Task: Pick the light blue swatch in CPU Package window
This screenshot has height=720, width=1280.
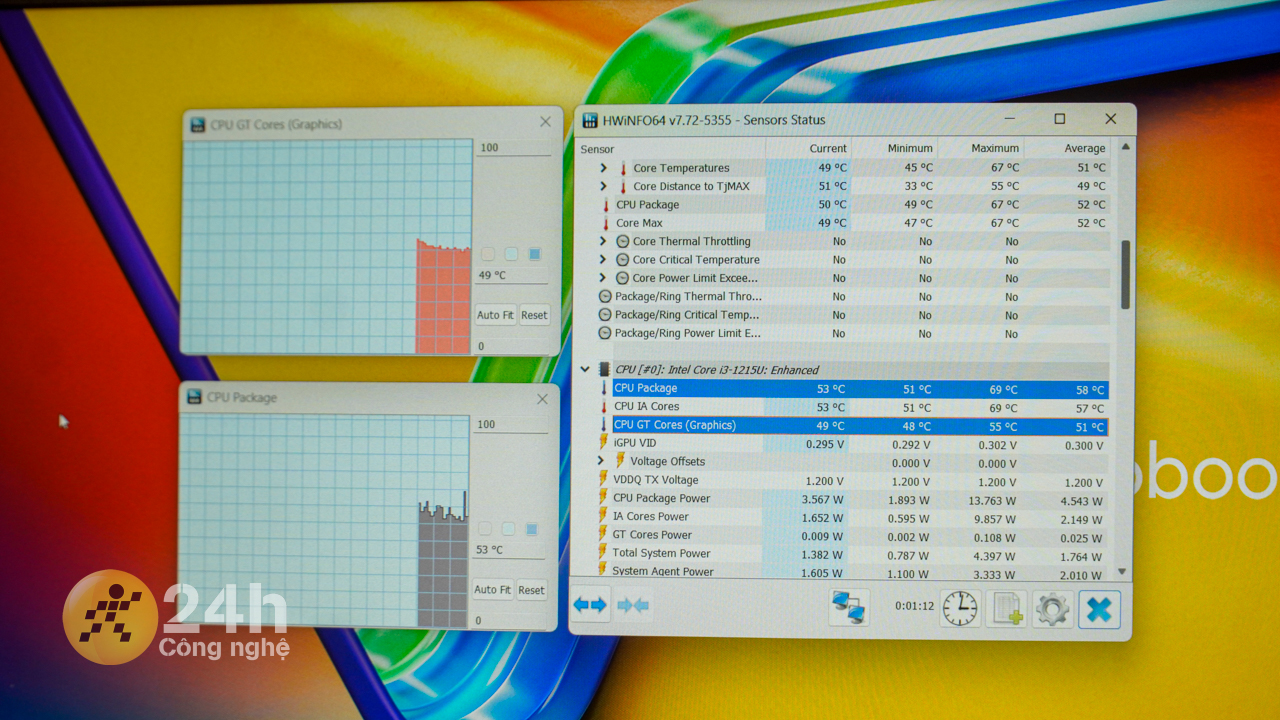Action: click(508, 529)
